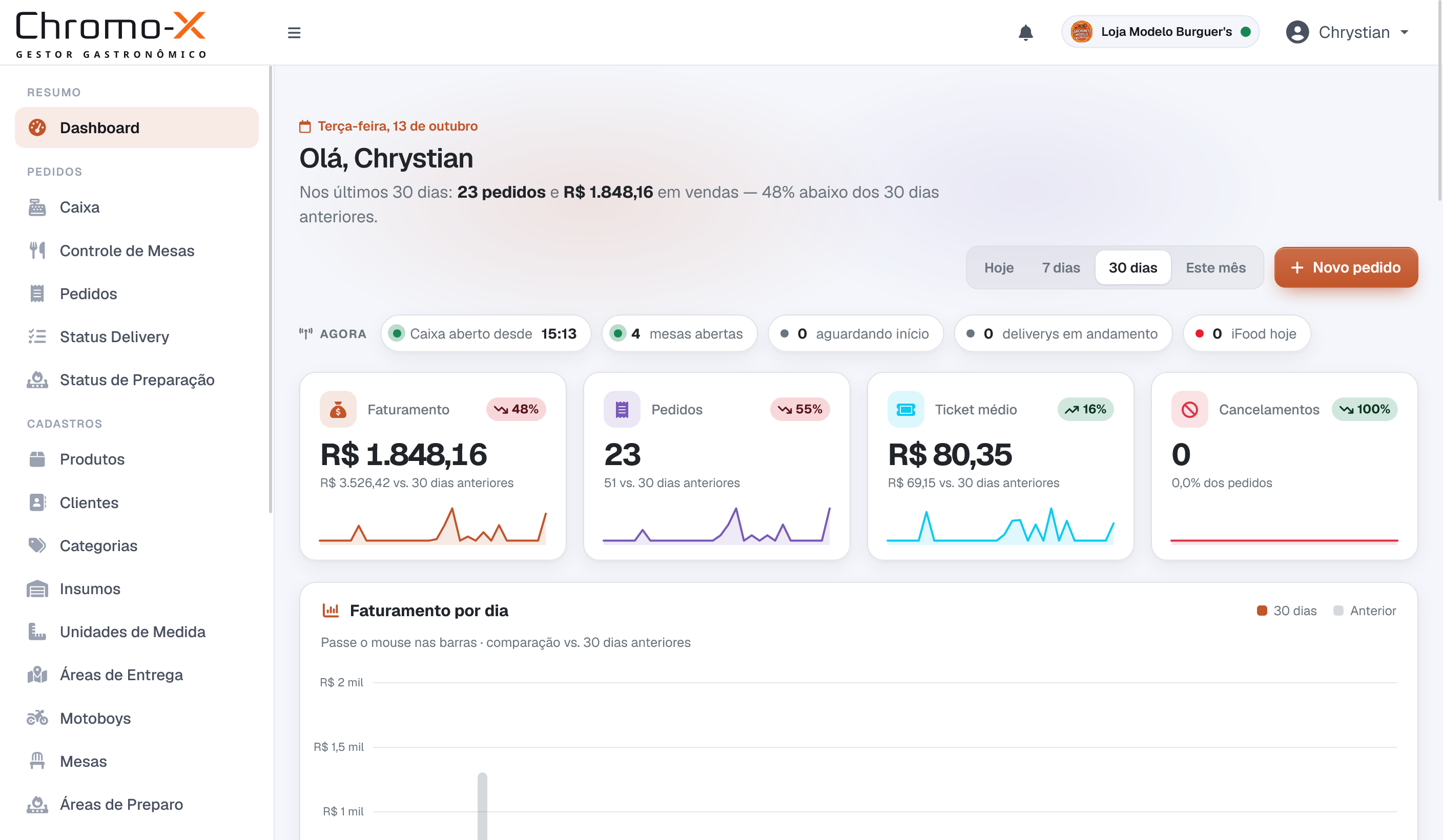Click the 0 aguardando início chip
The height and width of the screenshot is (840, 1443).
click(855, 333)
